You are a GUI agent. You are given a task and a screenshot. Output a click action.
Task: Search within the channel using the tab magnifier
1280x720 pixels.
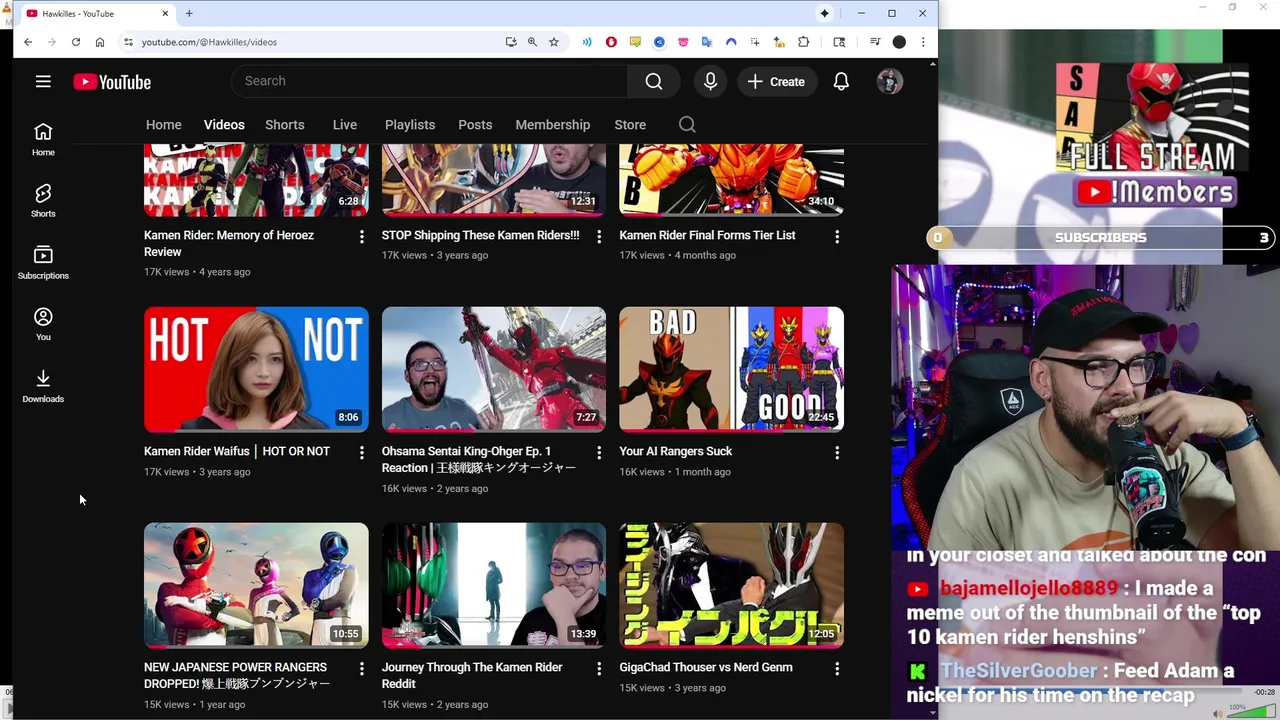tap(687, 124)
